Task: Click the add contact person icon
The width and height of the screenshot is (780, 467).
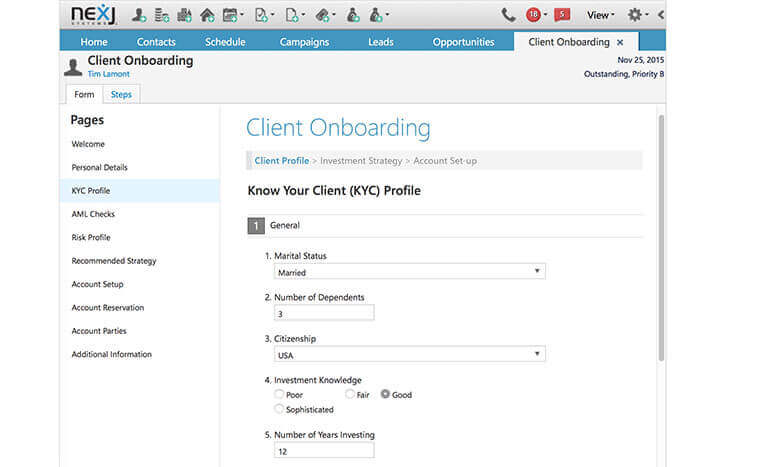Action: pos(139,15)
